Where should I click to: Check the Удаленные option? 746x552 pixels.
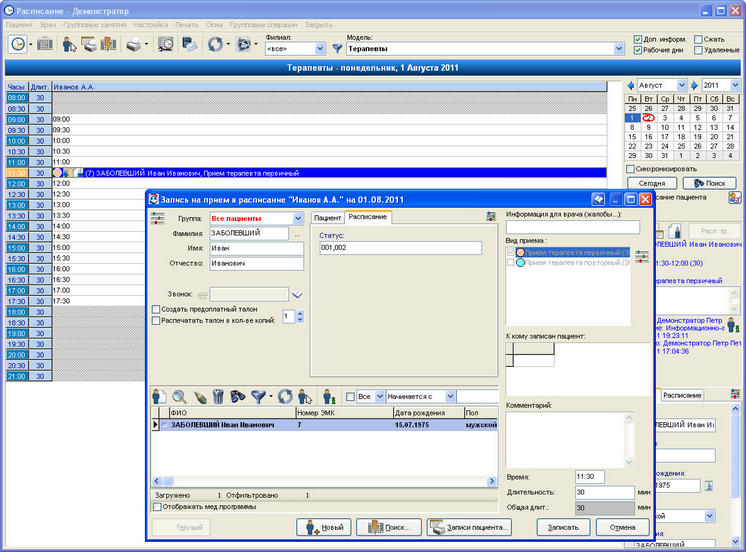pyautogui.click(x=698, y=50)
